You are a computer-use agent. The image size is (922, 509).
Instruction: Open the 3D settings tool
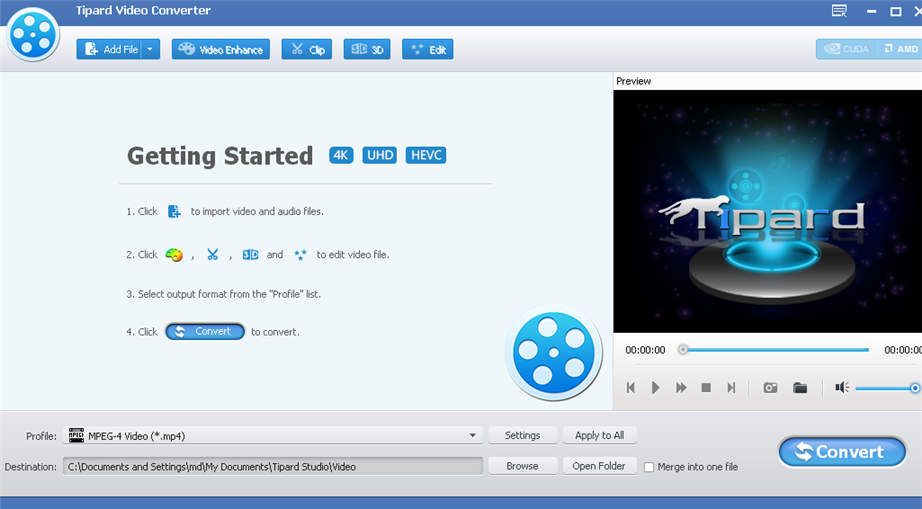(x=366, y=49)
